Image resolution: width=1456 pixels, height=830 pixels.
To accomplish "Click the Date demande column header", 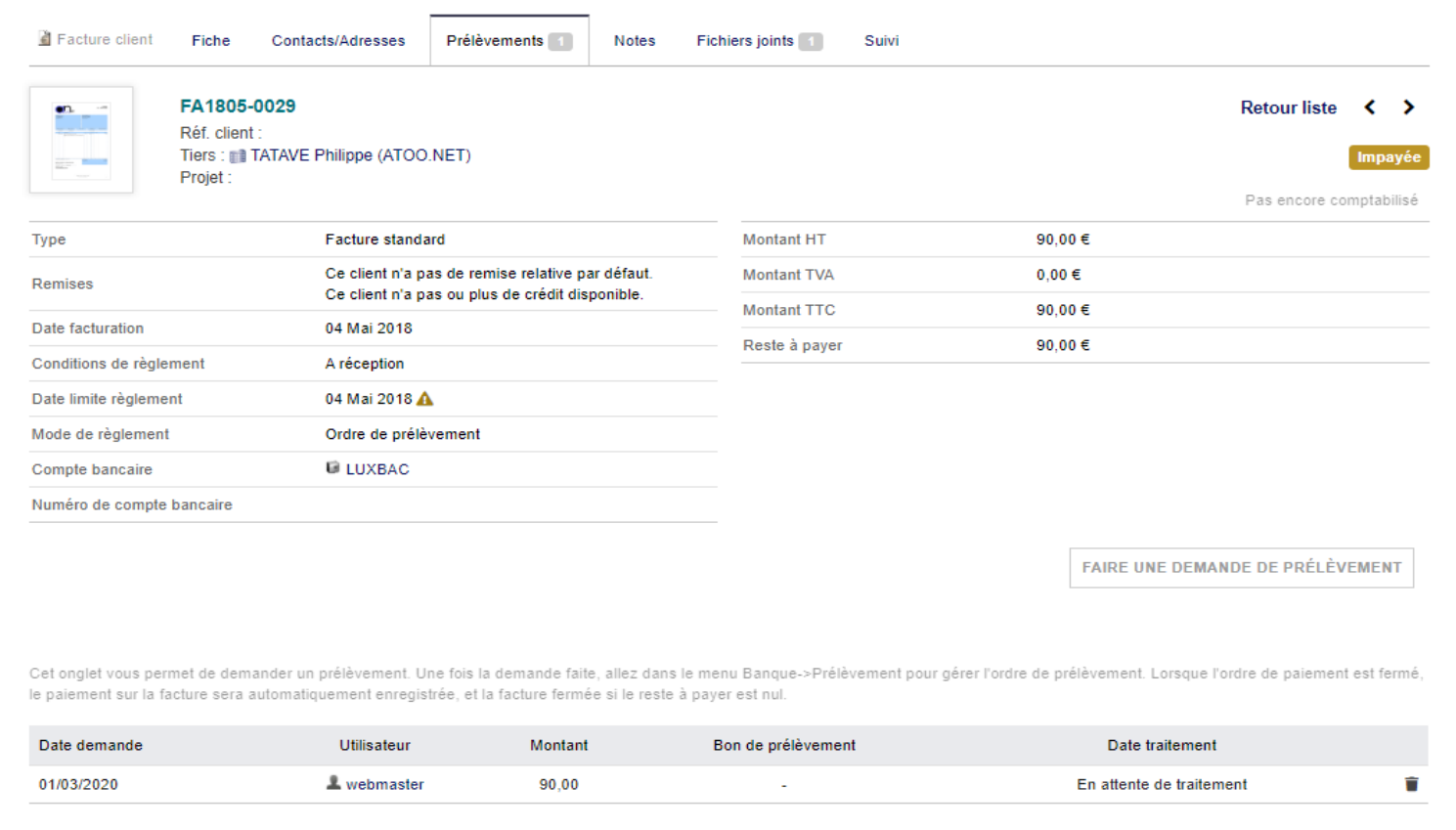I will [91, 745].
